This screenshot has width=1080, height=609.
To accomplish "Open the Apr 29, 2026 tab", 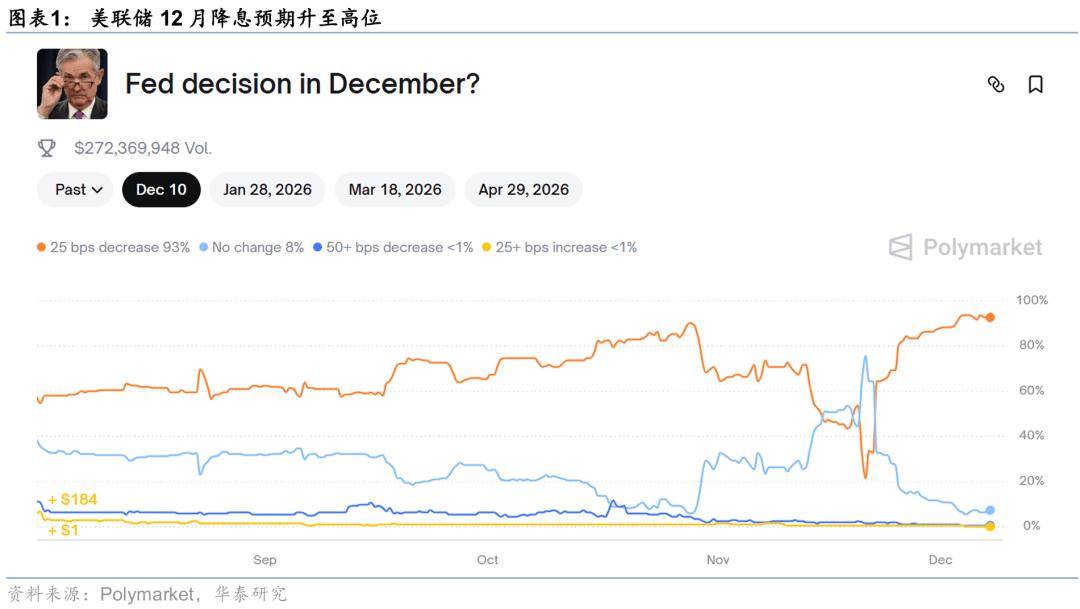I will [x=523, y=189].
